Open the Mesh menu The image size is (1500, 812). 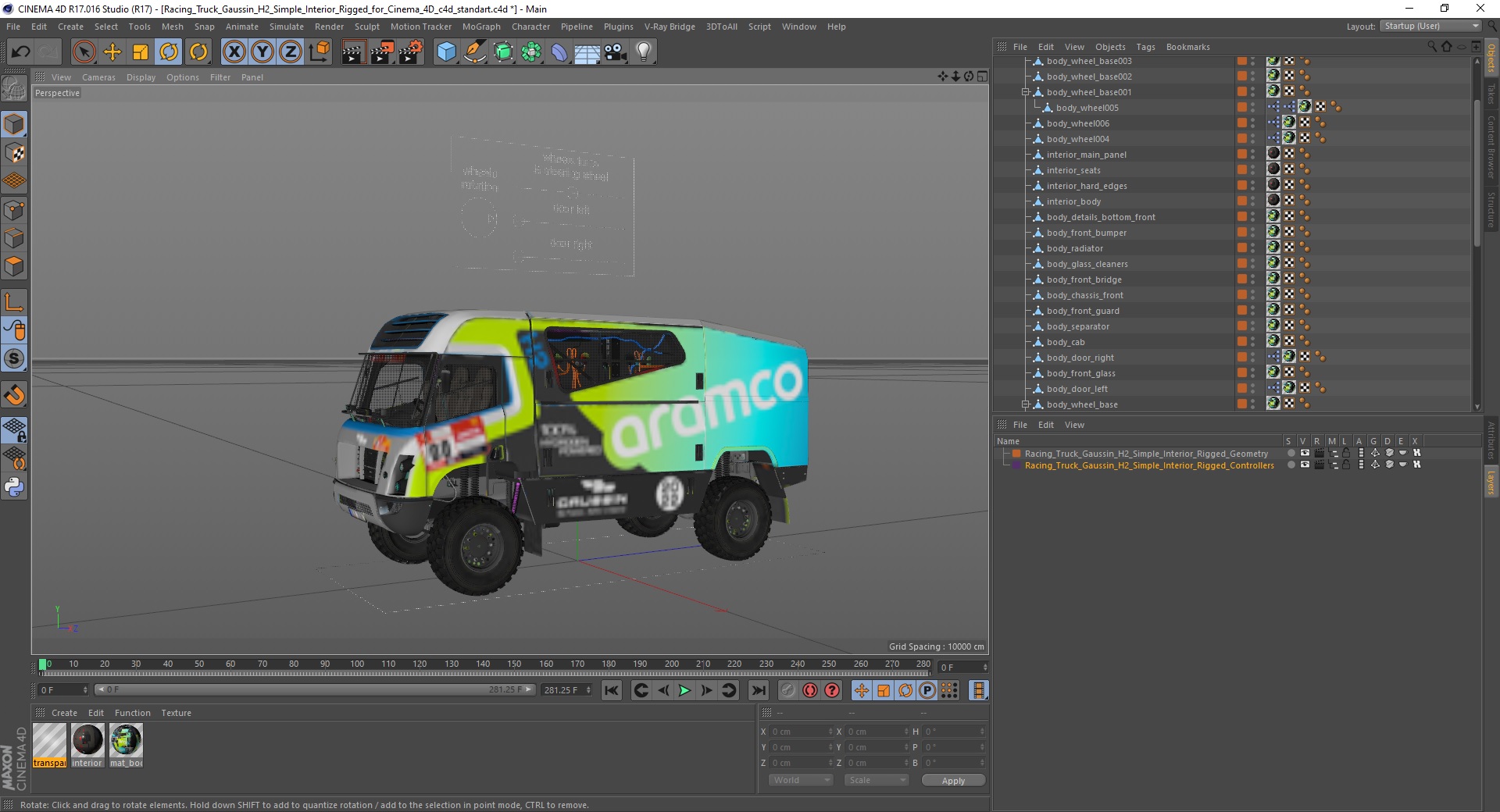point(172,27)
